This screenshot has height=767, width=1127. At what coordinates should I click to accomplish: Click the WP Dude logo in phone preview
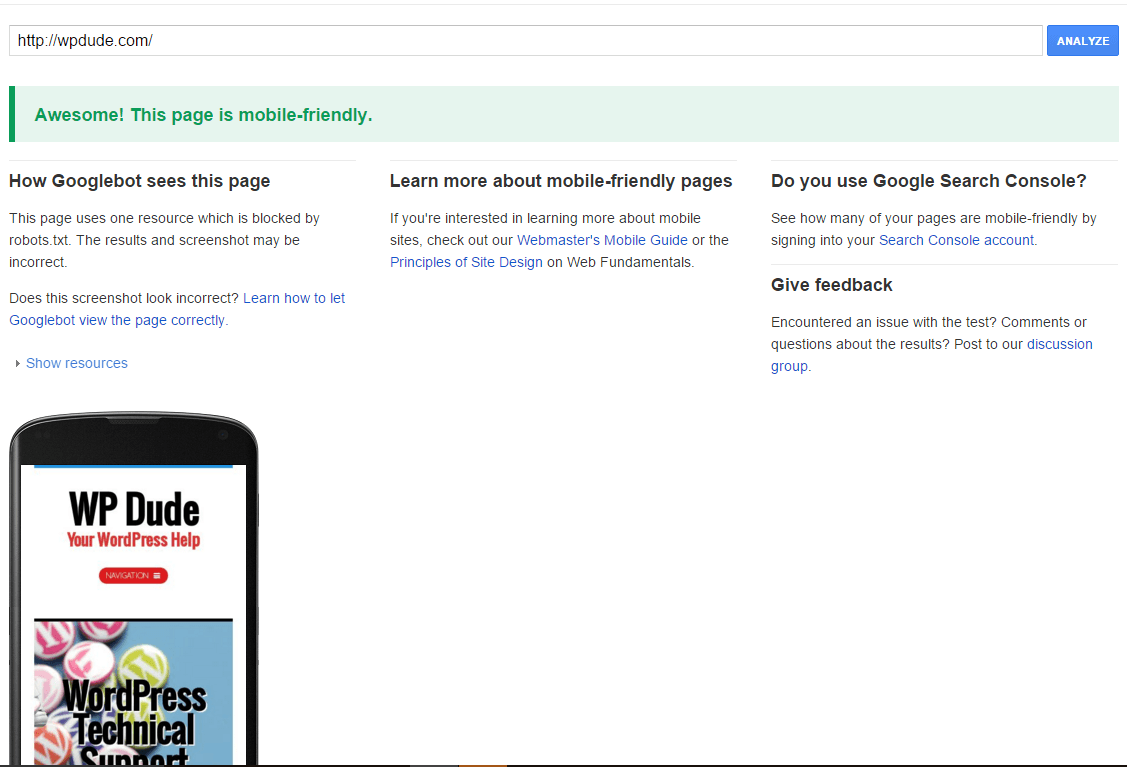(134, 510)
